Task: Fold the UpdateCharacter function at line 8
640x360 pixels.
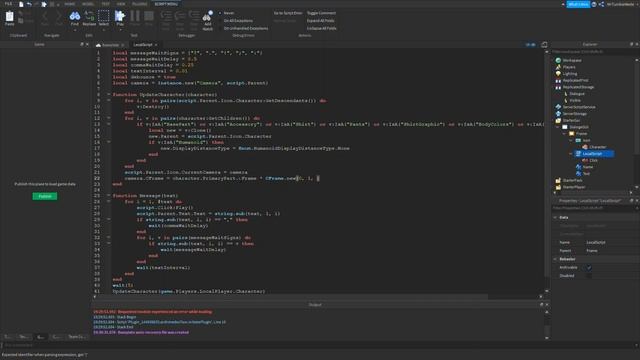Action: click(109, 95)
